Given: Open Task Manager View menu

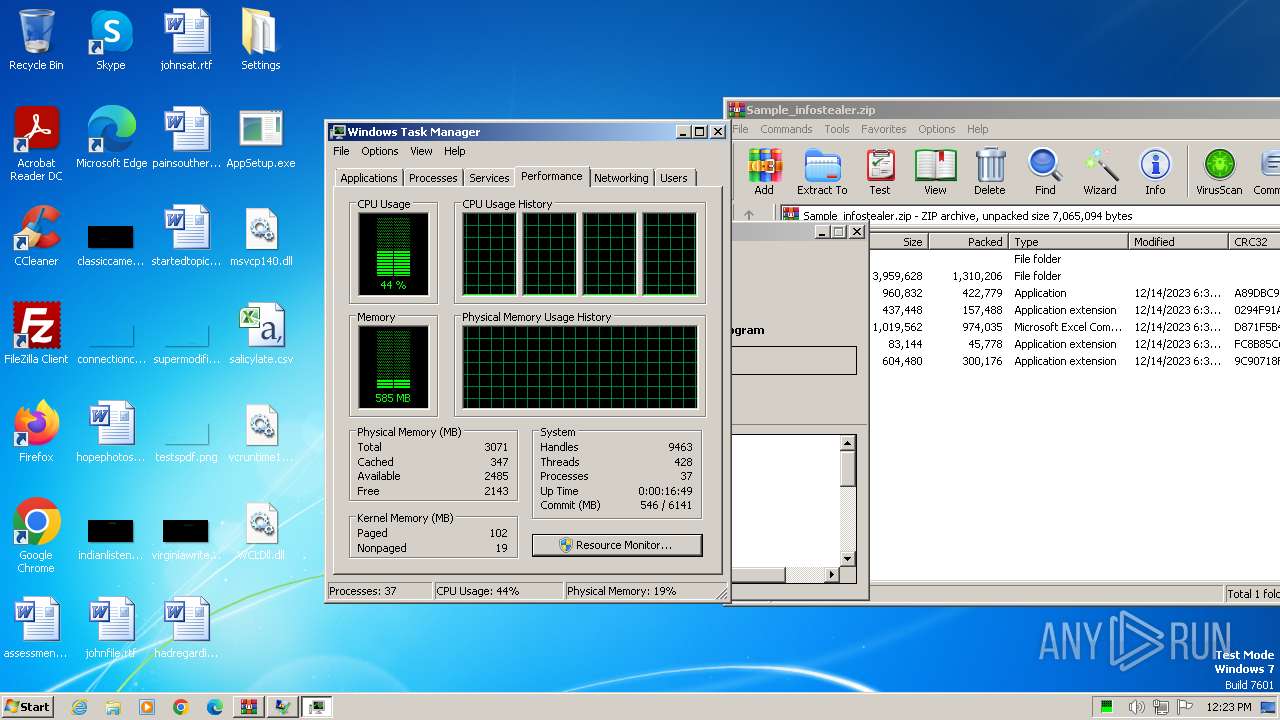Looking at the screenshot, I should tap(421, 151).
